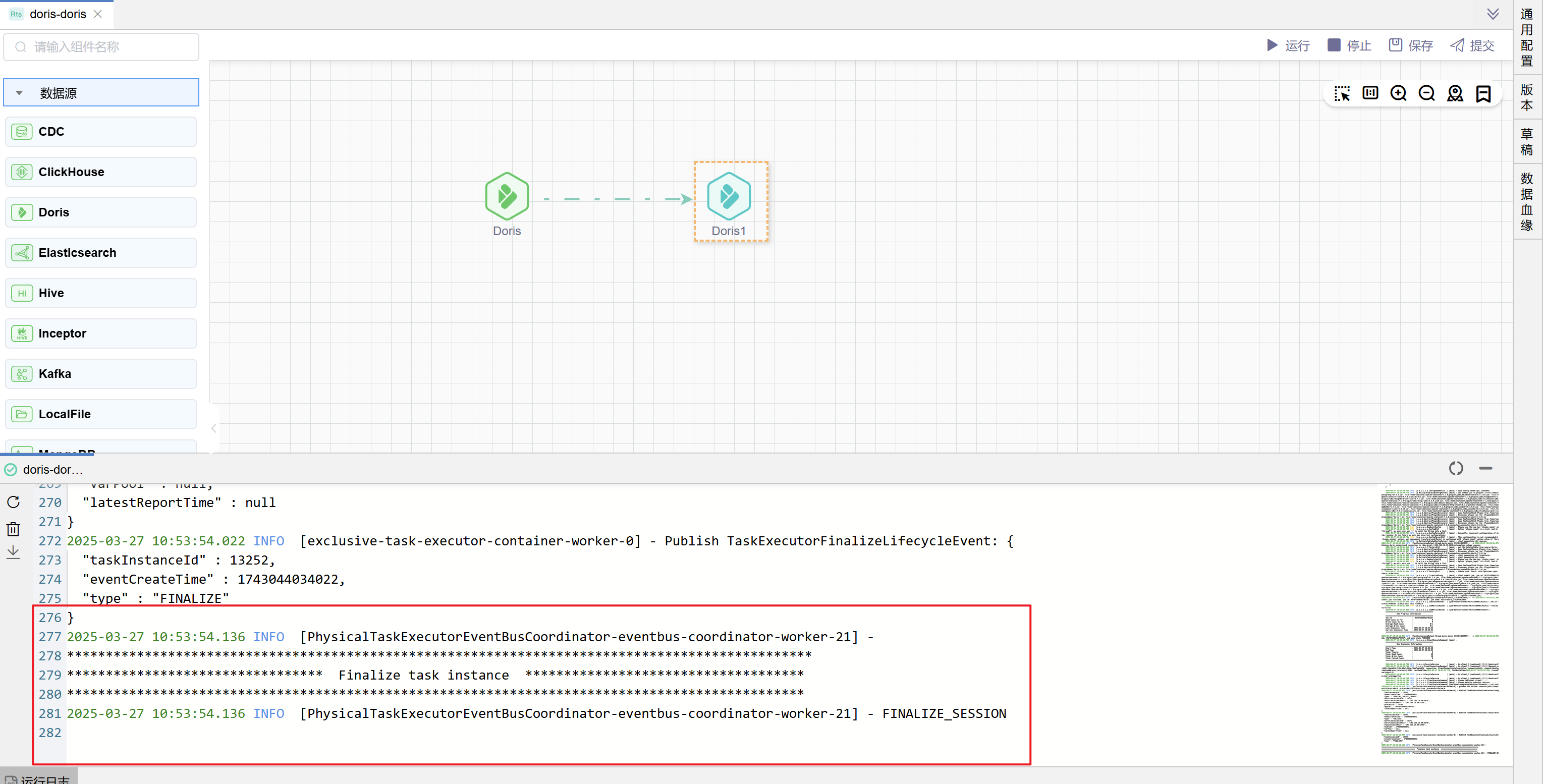Collapse the component sidebar with arrow
Image resolution: width=1543 pixels, height=784 pixels.
(x=214, y=428)
